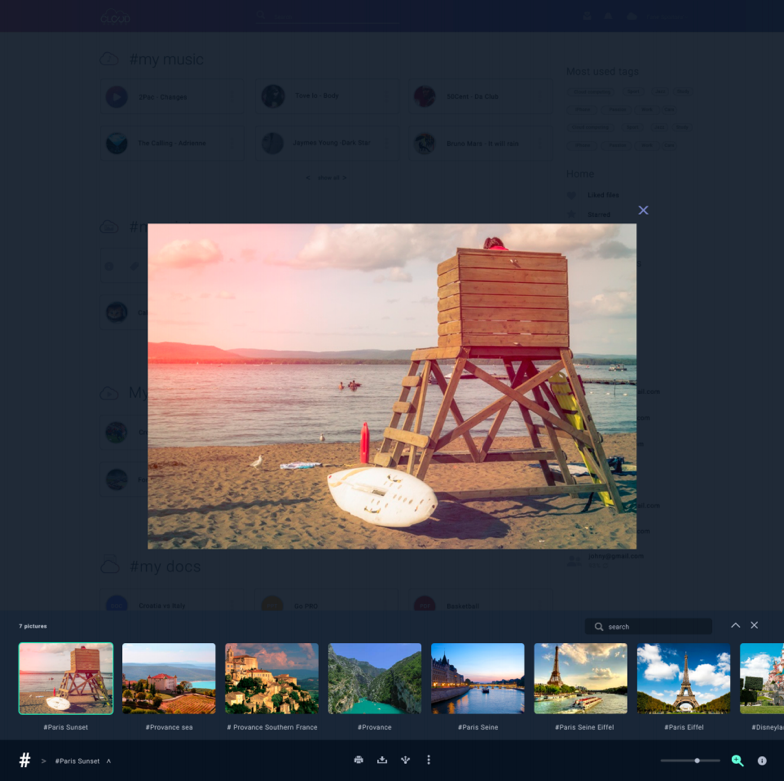
Task: Open the Provance Southern France thumbnail
Action: [272, 678]
